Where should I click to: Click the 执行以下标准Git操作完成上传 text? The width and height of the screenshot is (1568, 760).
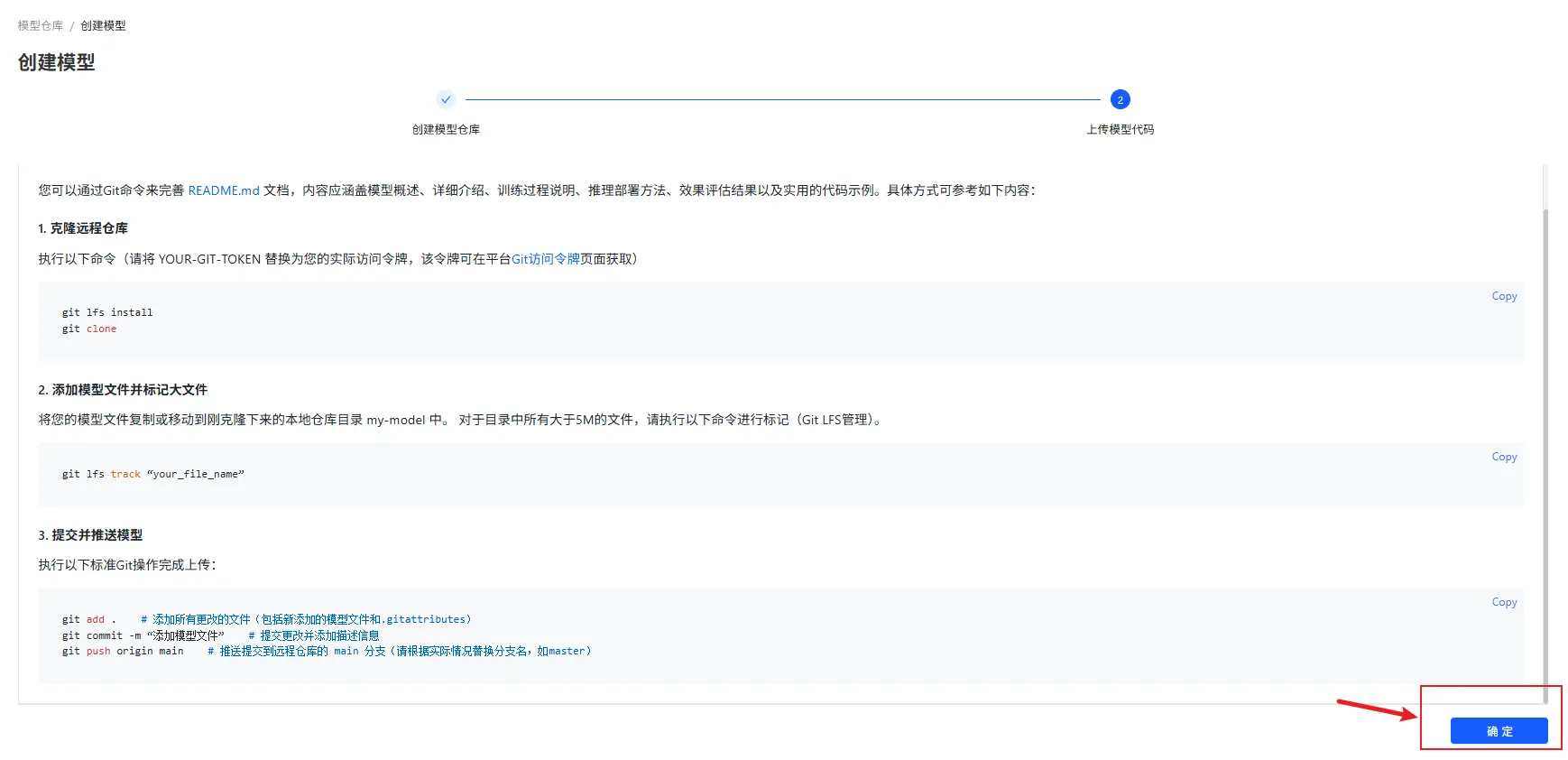point(127,565)
